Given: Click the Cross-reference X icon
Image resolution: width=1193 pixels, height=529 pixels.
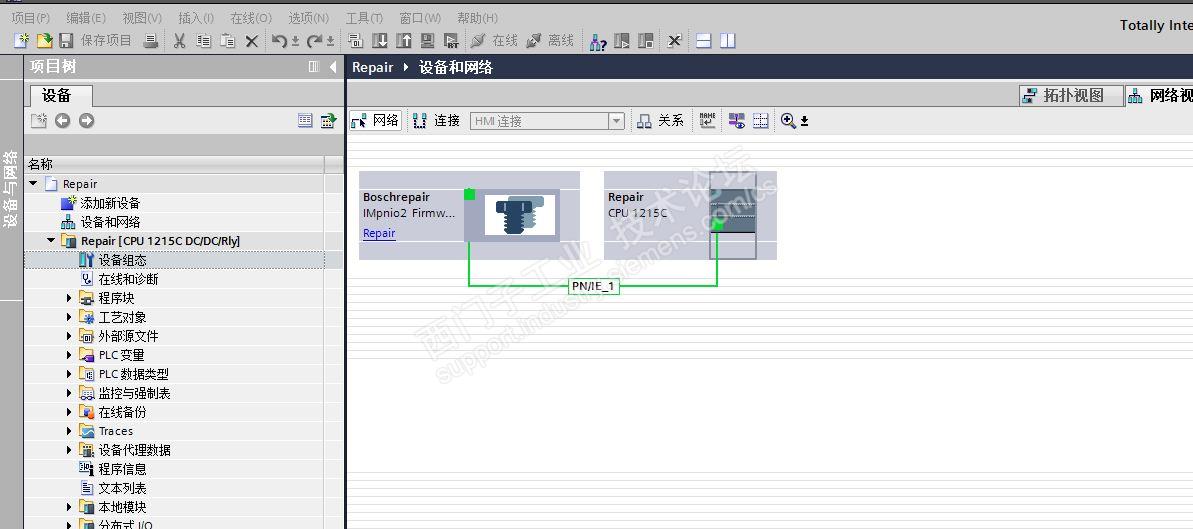Looking at the screenshot, I should pyautogui.click(x=674, y=41).
